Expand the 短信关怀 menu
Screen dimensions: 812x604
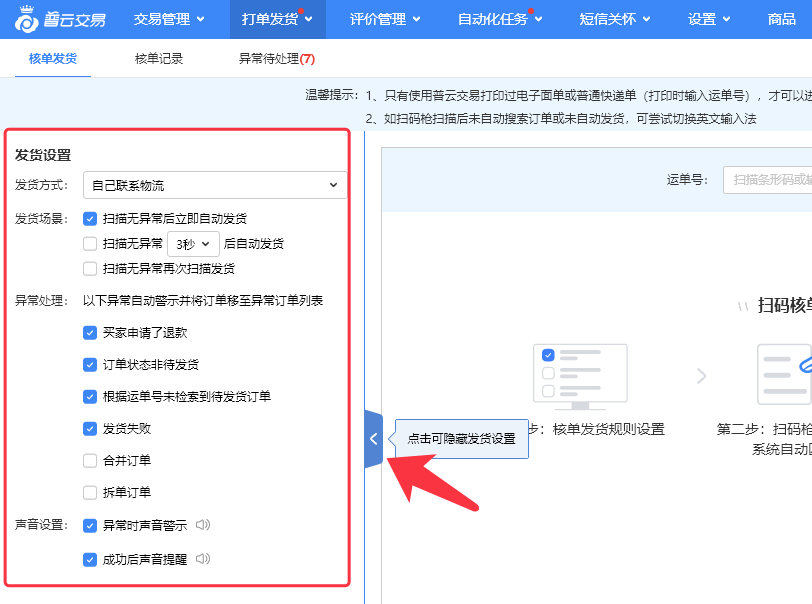615,19
